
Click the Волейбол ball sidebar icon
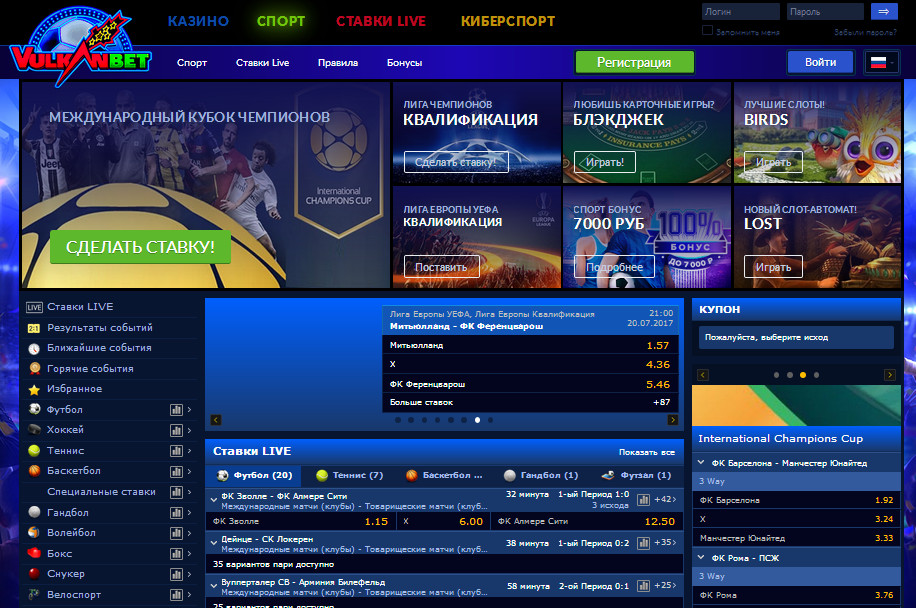click(x=34, y=533)
